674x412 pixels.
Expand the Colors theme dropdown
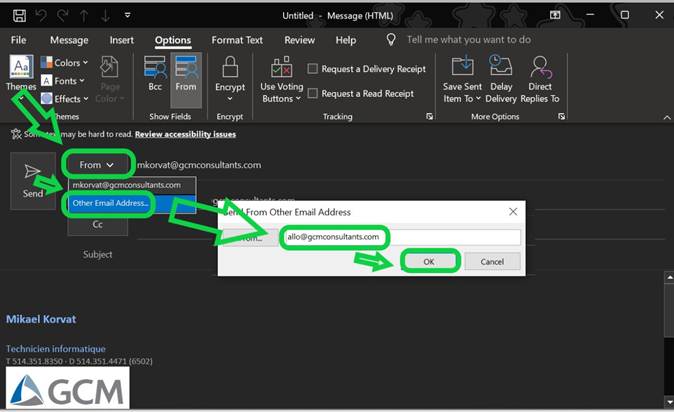(x=64, y=62)
